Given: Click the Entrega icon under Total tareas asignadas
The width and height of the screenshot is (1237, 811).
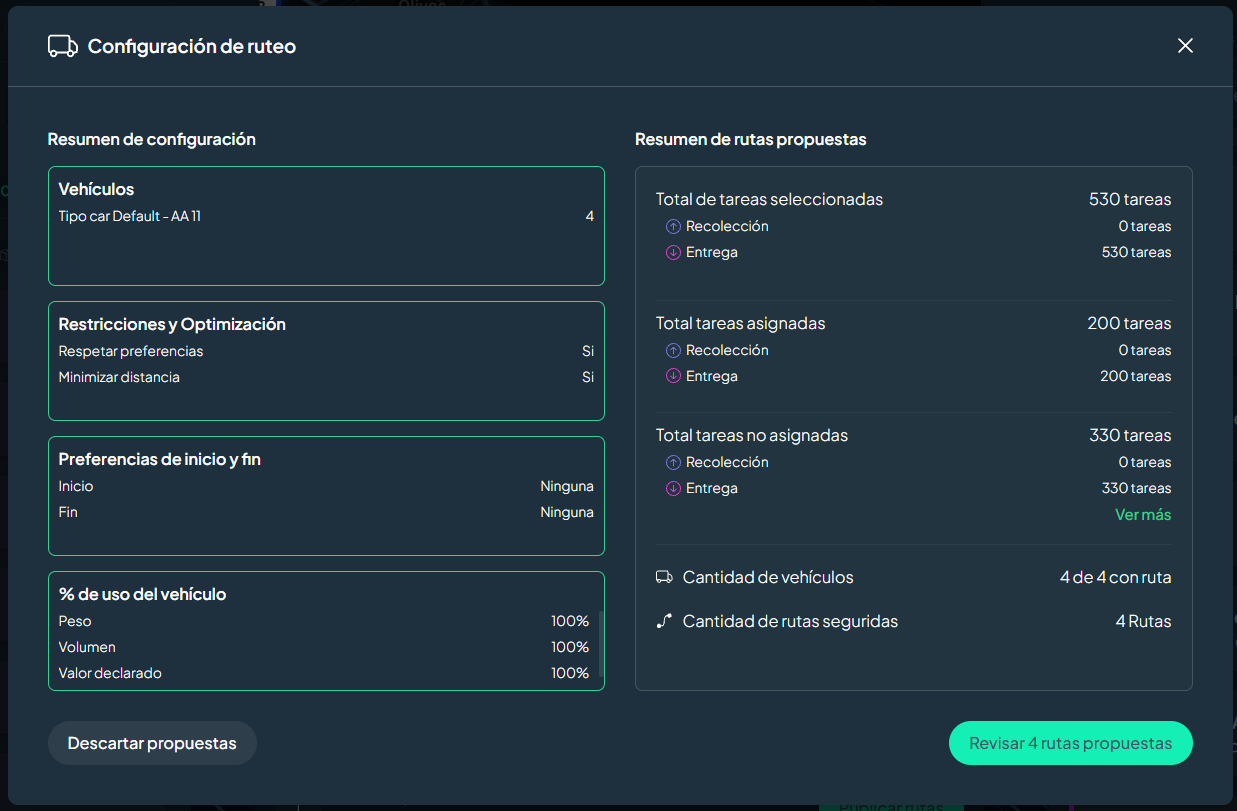Looking at the screenshot, I should 673,376.
